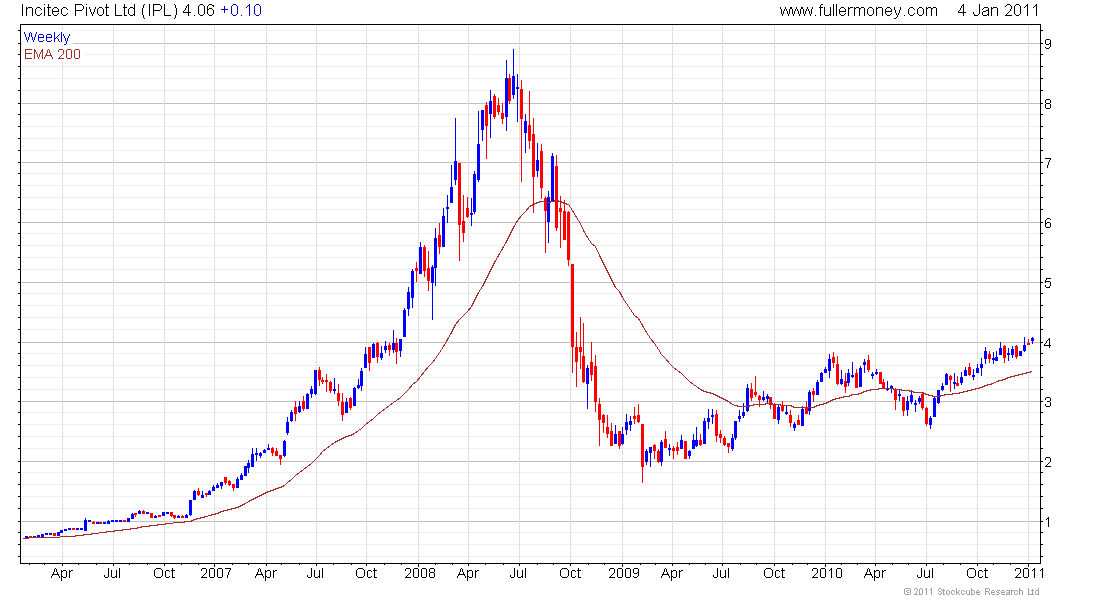Click the y-axis label '4'
This screenshot has height=600, width=1100.
click(1048, 343)
